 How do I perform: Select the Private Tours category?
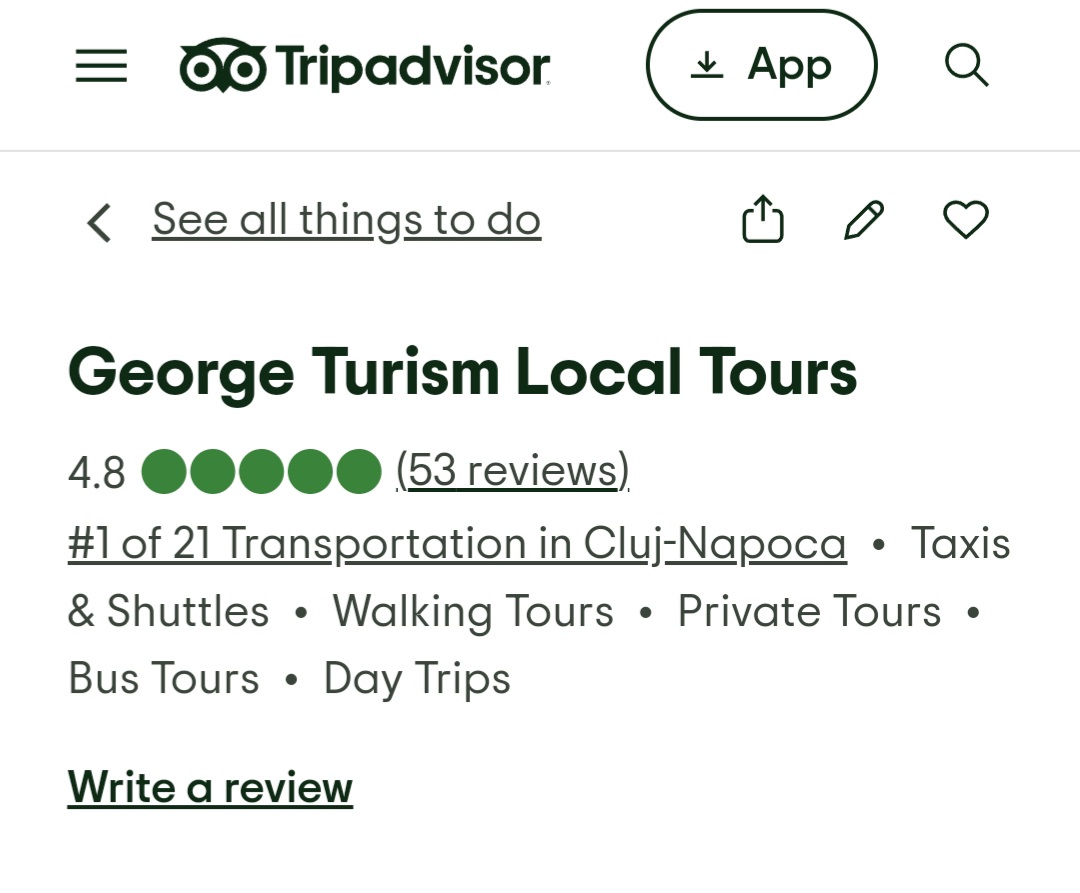tap(809, 612)
